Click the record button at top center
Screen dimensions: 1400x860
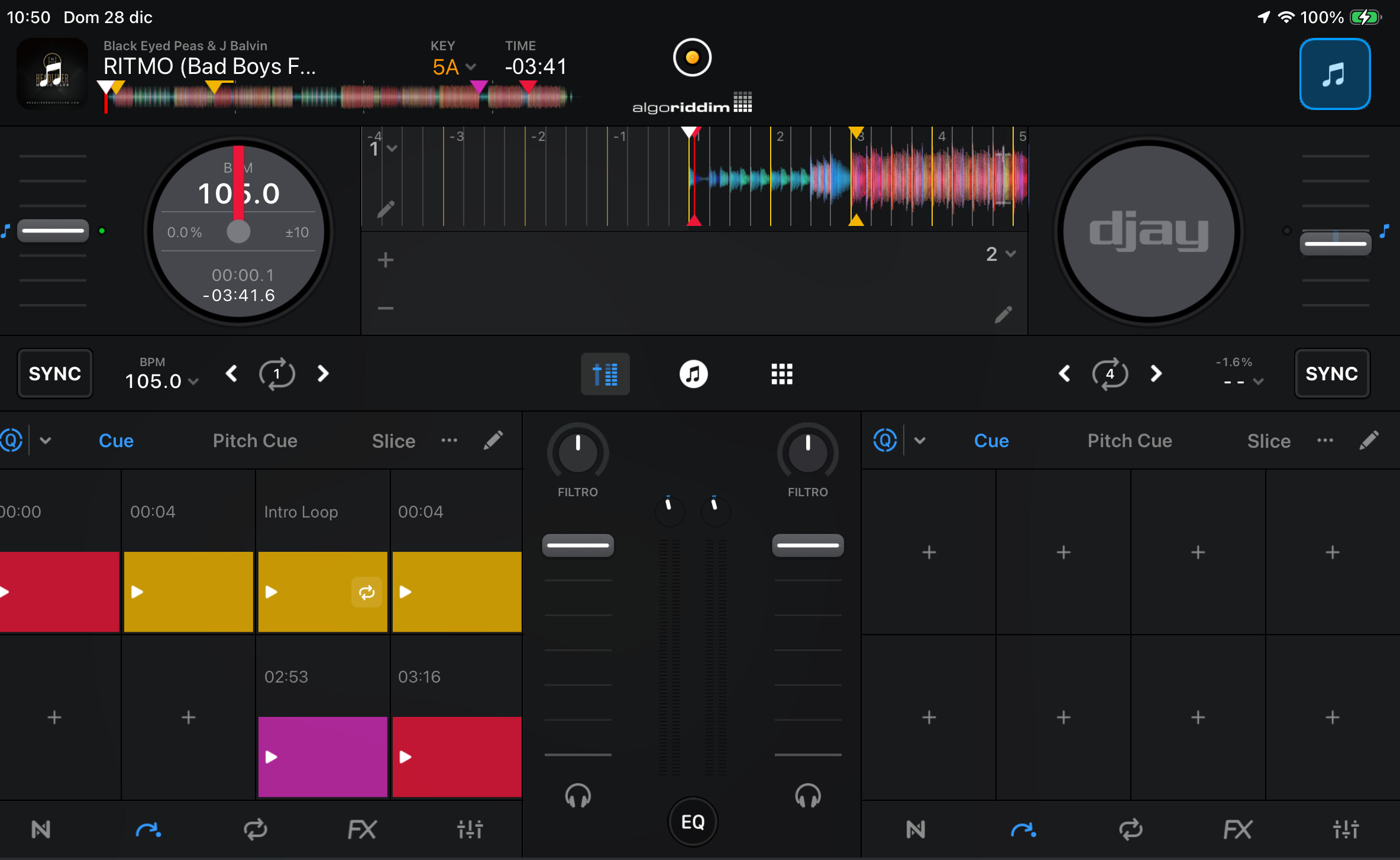point(691,57)
